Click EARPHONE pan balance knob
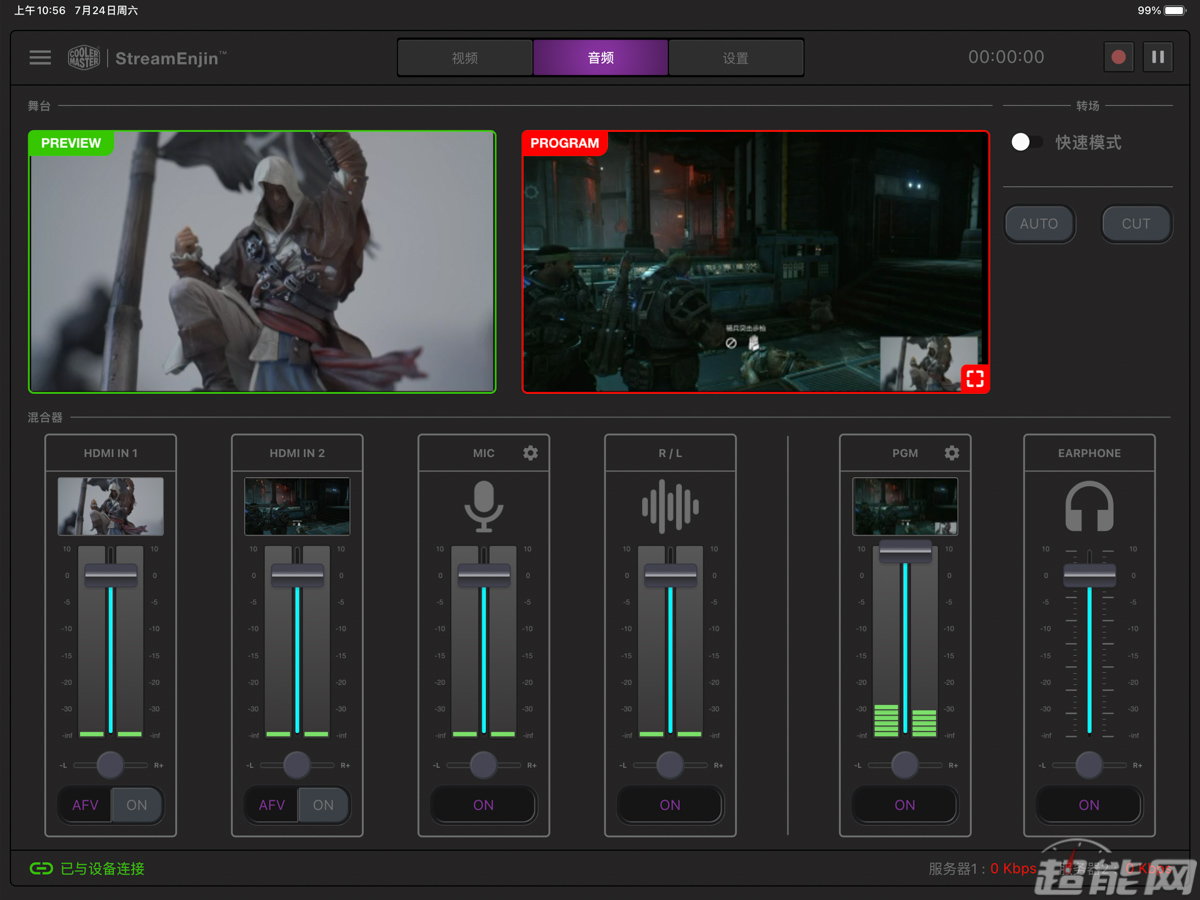 point(1089,765)
